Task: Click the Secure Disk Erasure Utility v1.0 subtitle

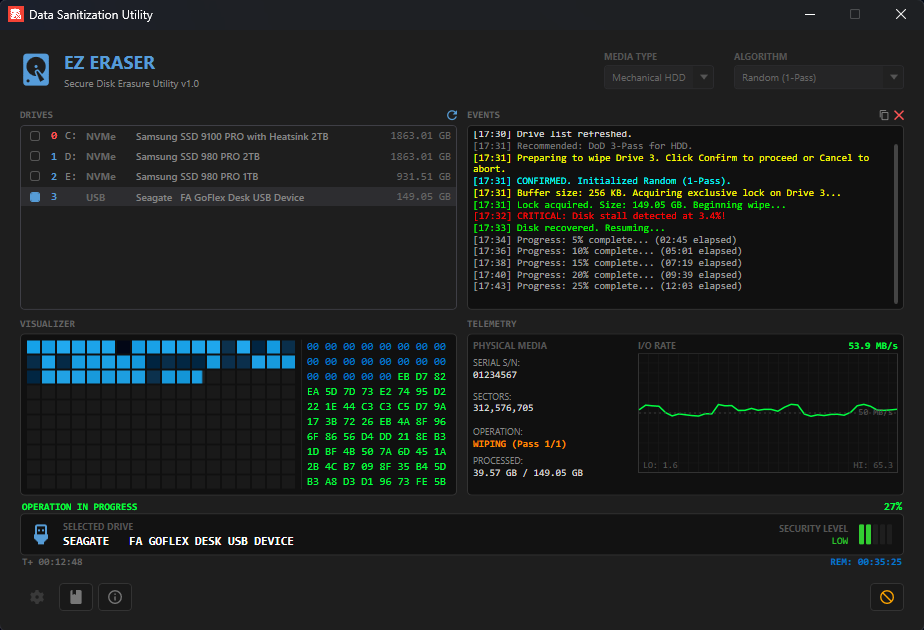Action: pyautogui.click(x=131, y=84)
